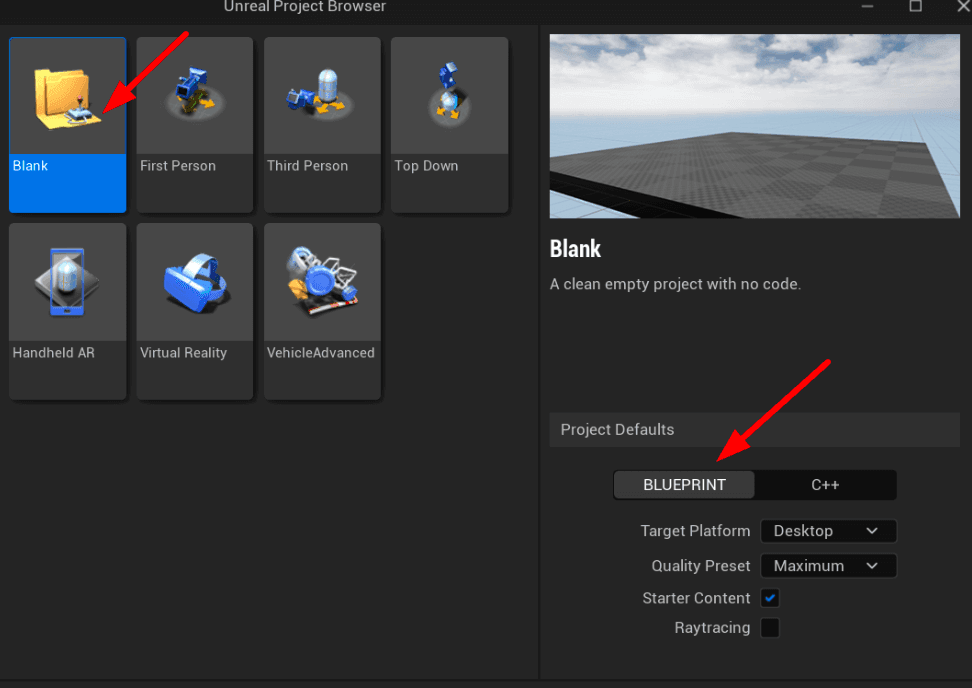Select the Blank template folder icon
Image resolution: width=972 pixels, height=688 pixels.
tap(67, 98)
